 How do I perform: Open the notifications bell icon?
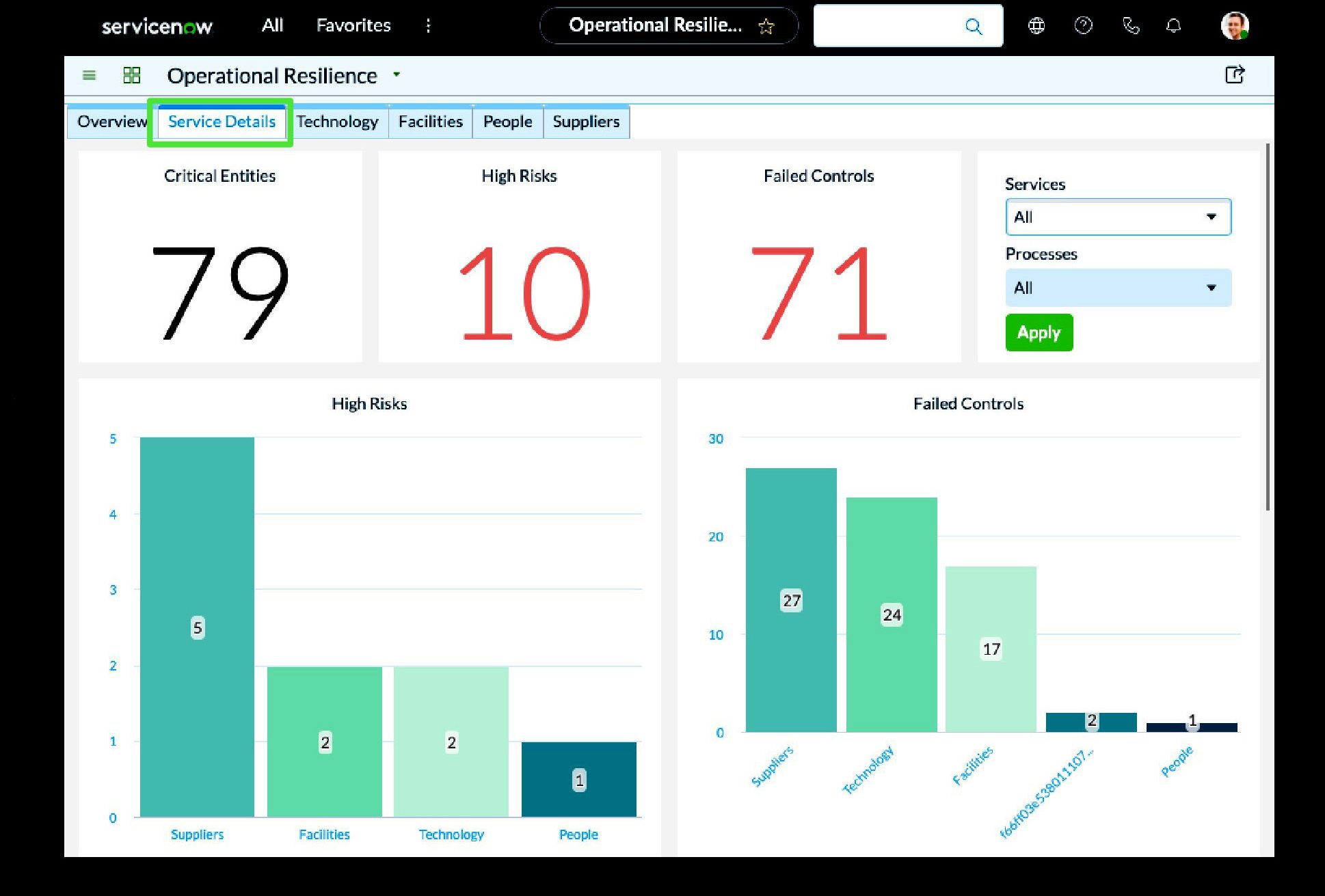(x=1173, y=26)
